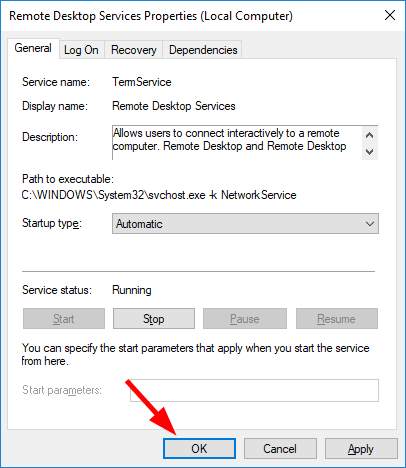Viewport: 406px width, 468px height.
Task: Click the dialog title bar text
Action: coord(151,16)
